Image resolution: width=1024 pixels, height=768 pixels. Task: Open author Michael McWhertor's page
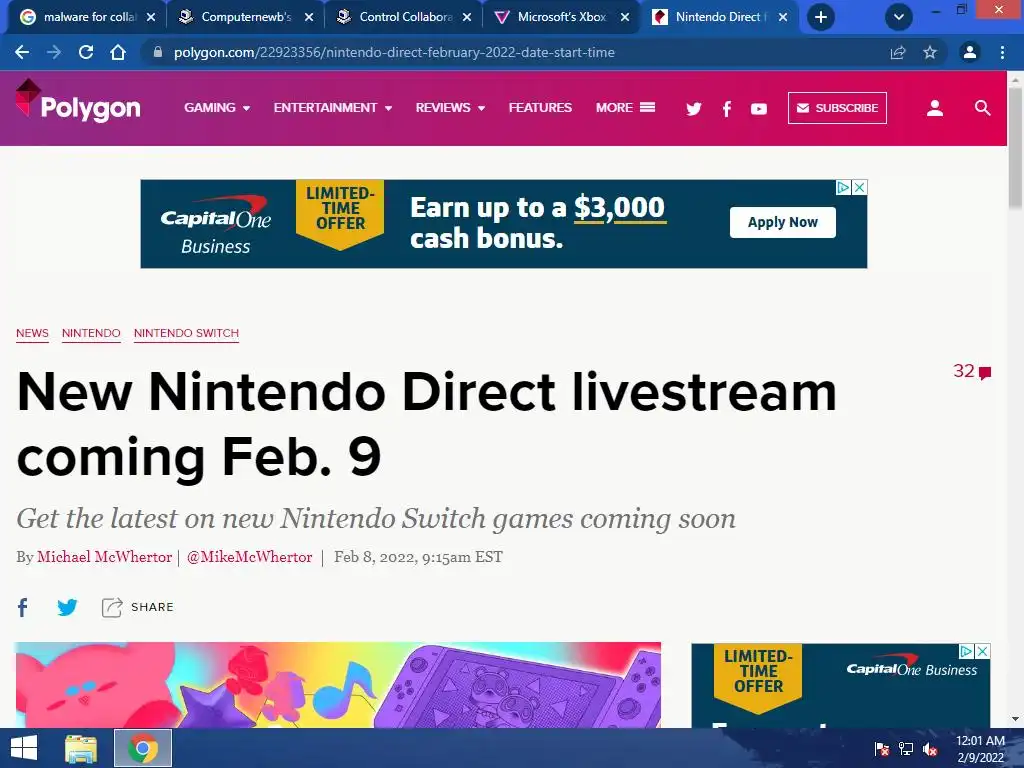[104, 557]
